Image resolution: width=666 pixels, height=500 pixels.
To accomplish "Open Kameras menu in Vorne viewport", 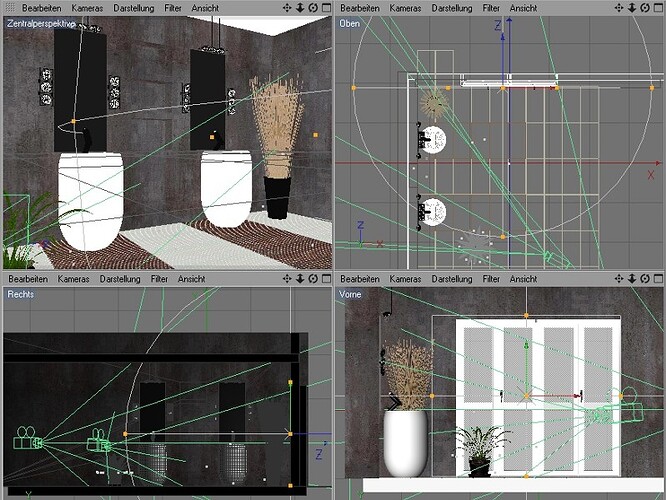I will (x=405, y=279).
